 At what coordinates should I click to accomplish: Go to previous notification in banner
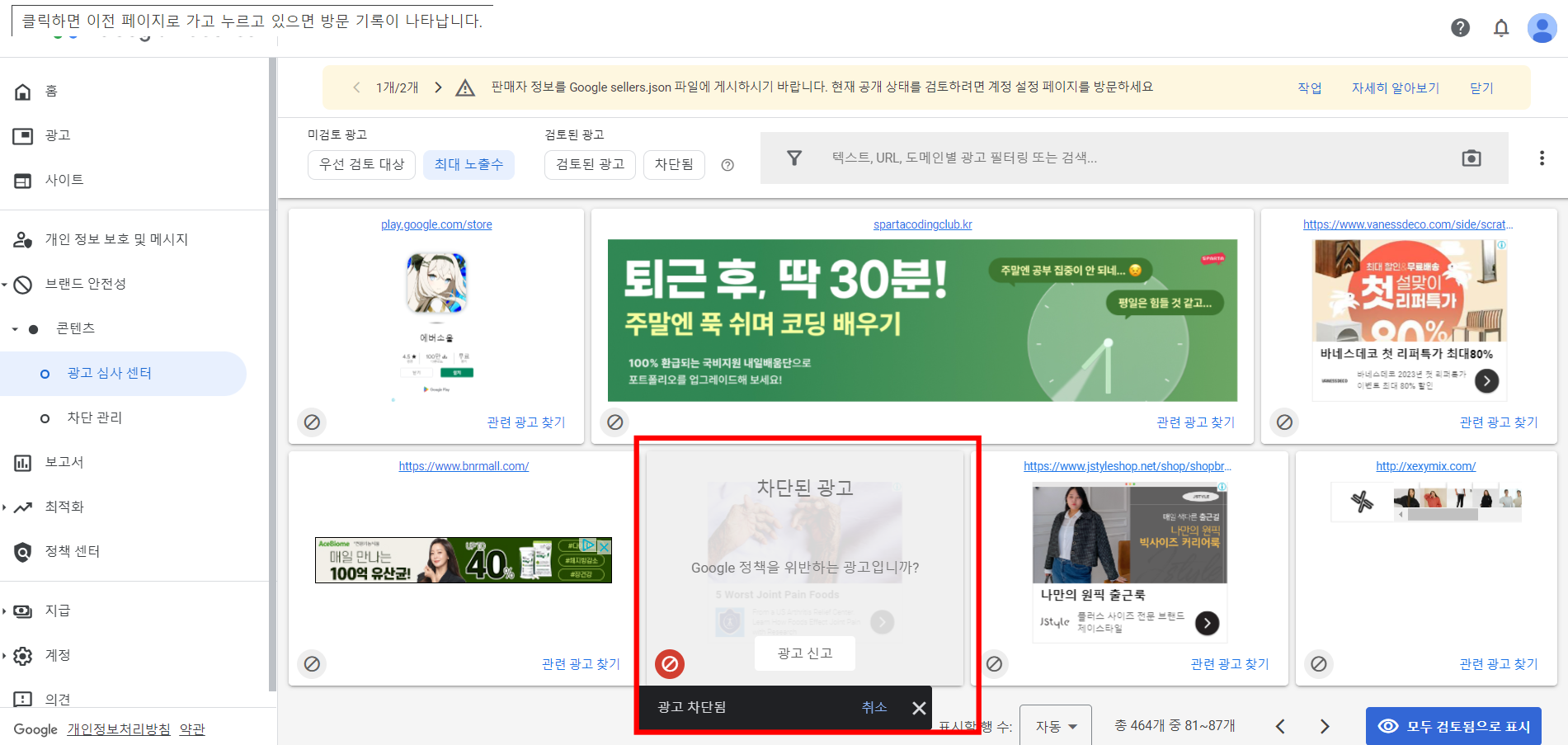click(x=356, y=87)
